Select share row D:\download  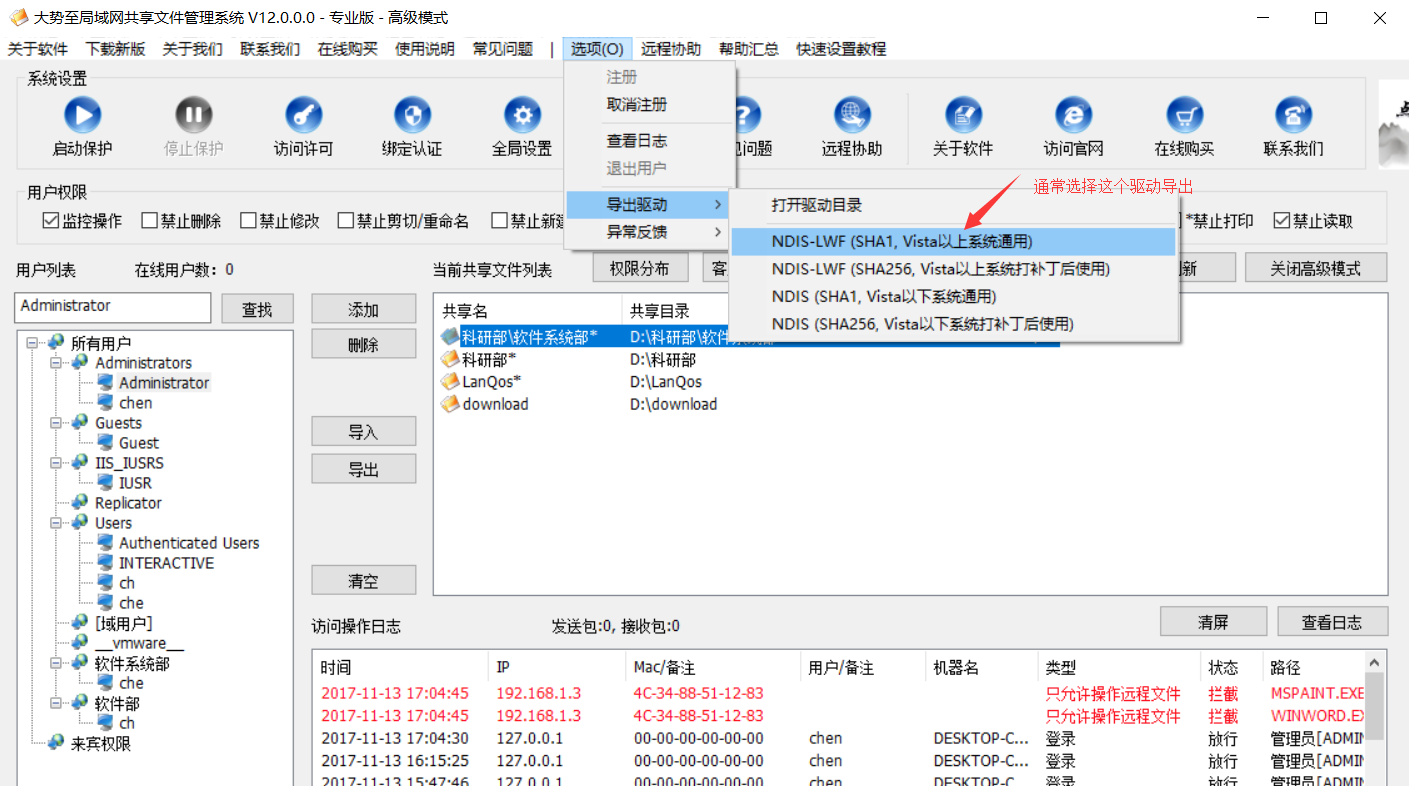[x=674, y=404]
